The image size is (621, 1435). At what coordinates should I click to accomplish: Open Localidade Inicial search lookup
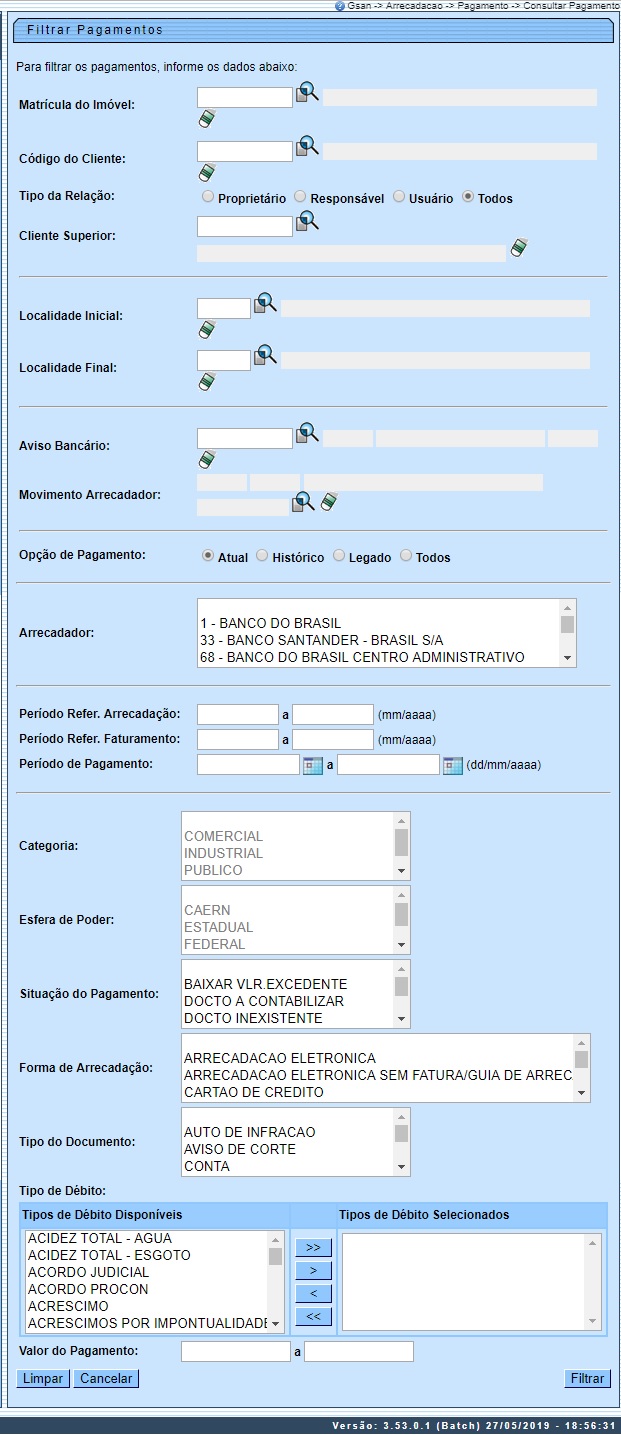coord(264,303)
